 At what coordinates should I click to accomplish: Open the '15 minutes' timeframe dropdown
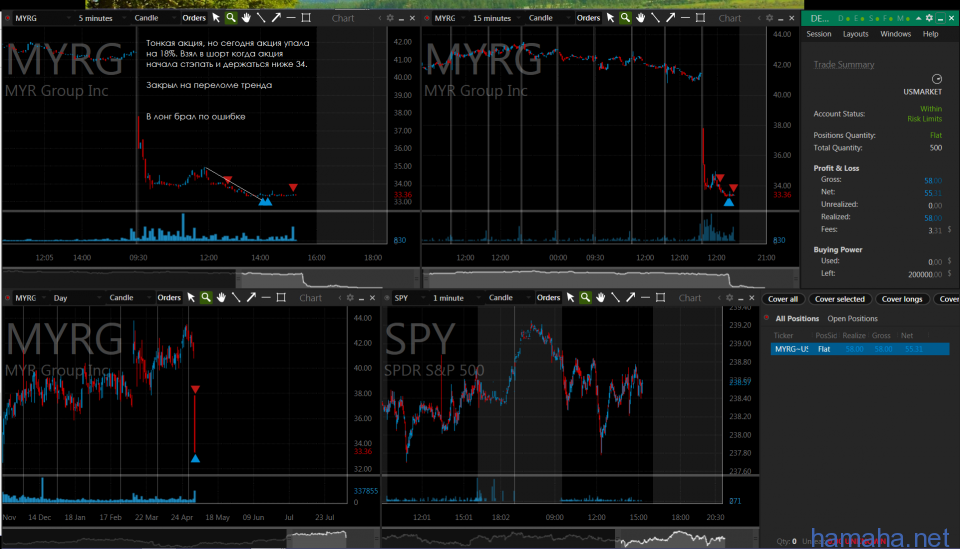click(497, 18)
